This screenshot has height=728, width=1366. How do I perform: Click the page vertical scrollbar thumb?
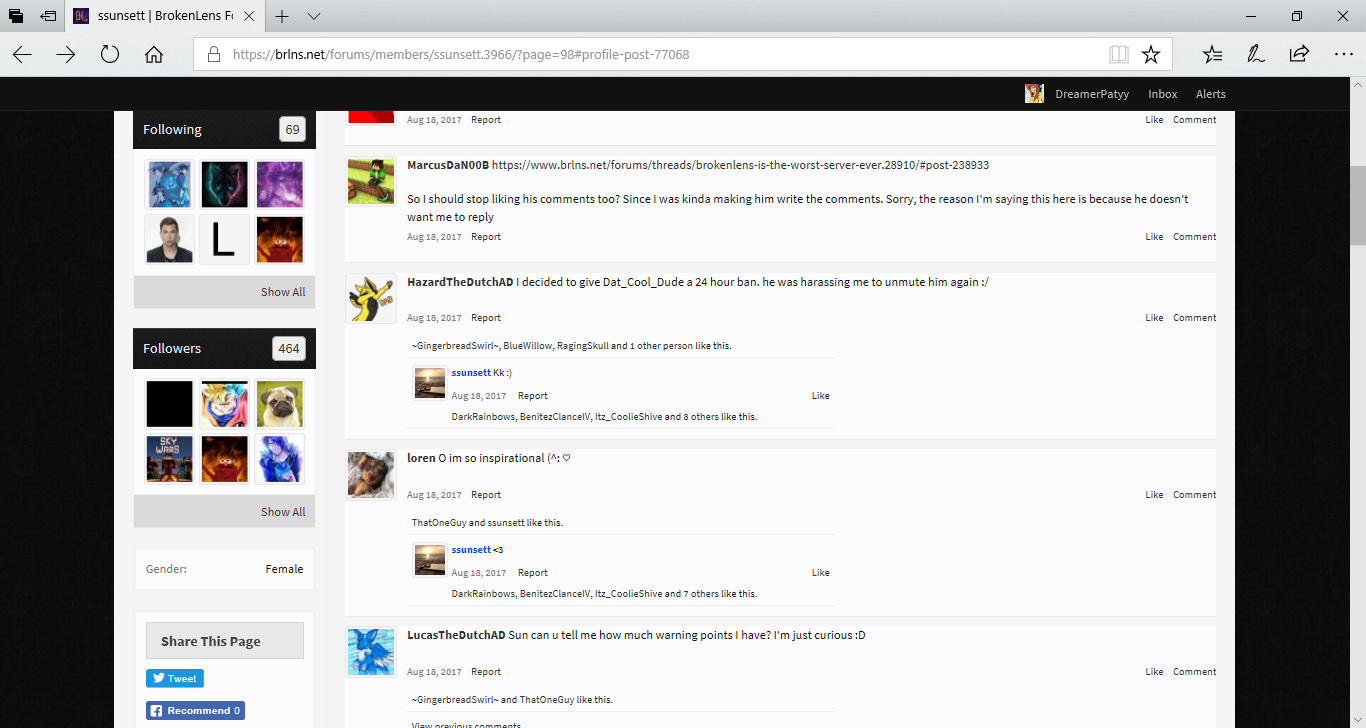click(x=1357, y=205)
